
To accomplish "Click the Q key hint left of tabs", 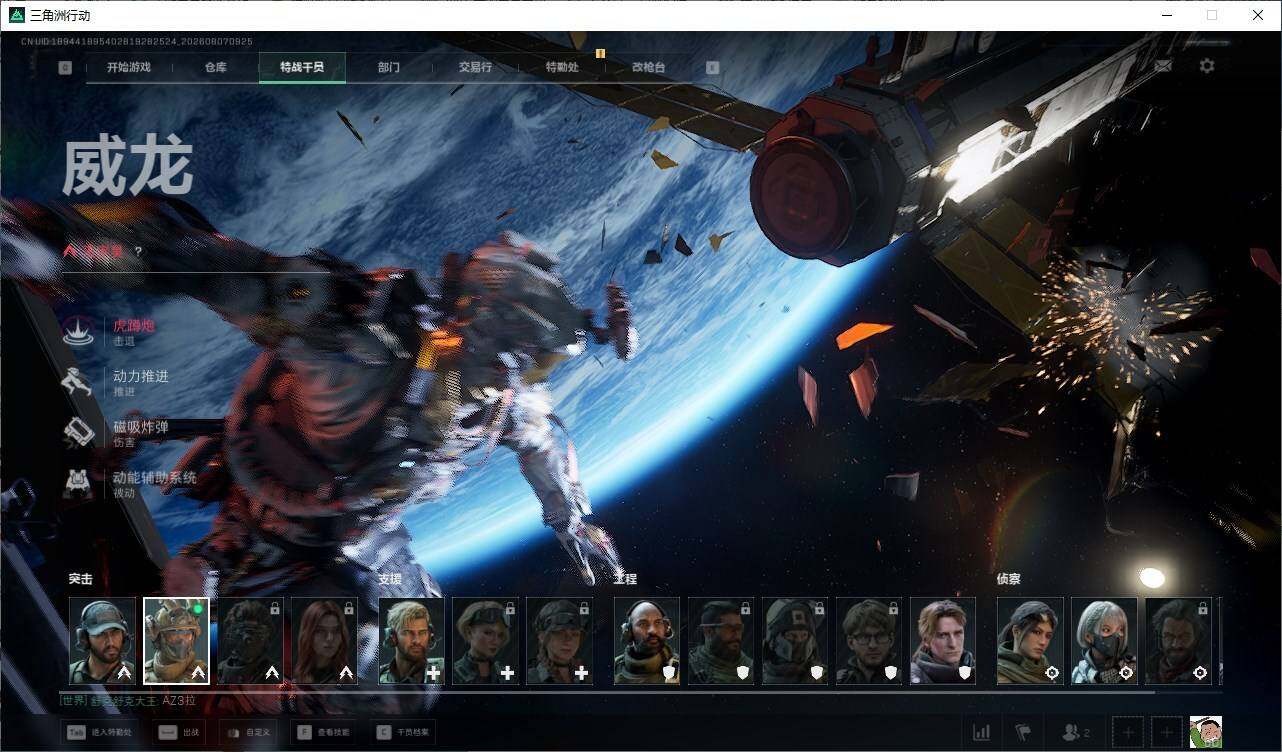I will pos(66,68).
